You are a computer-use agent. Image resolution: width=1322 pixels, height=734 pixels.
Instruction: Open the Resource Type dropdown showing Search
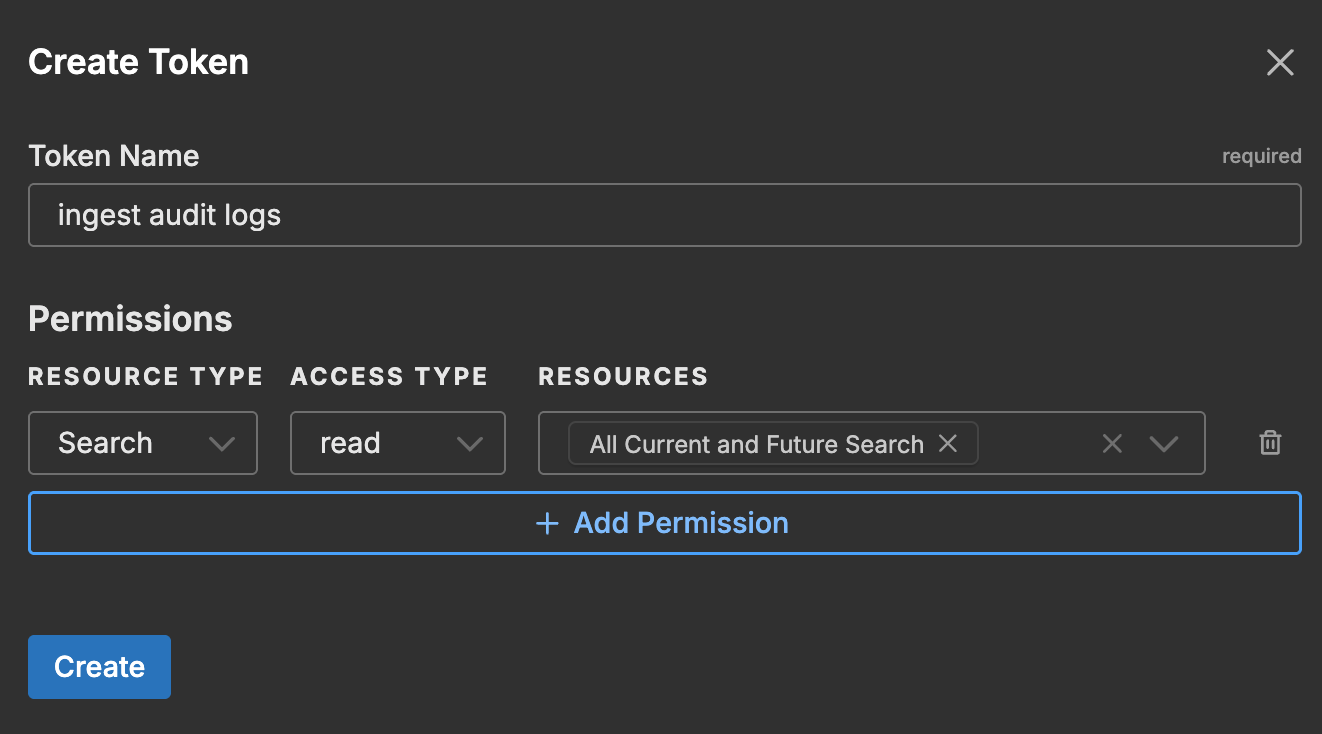pos(142,443)
